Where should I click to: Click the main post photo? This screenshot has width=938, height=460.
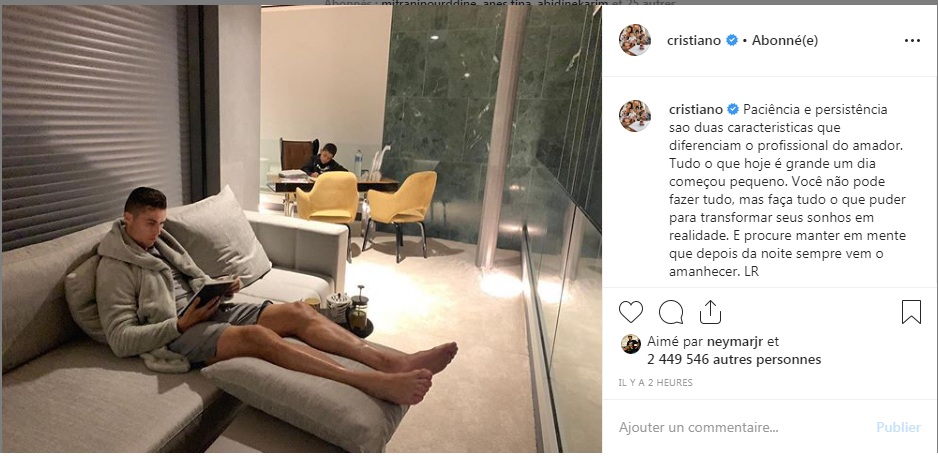click(302, 229)
